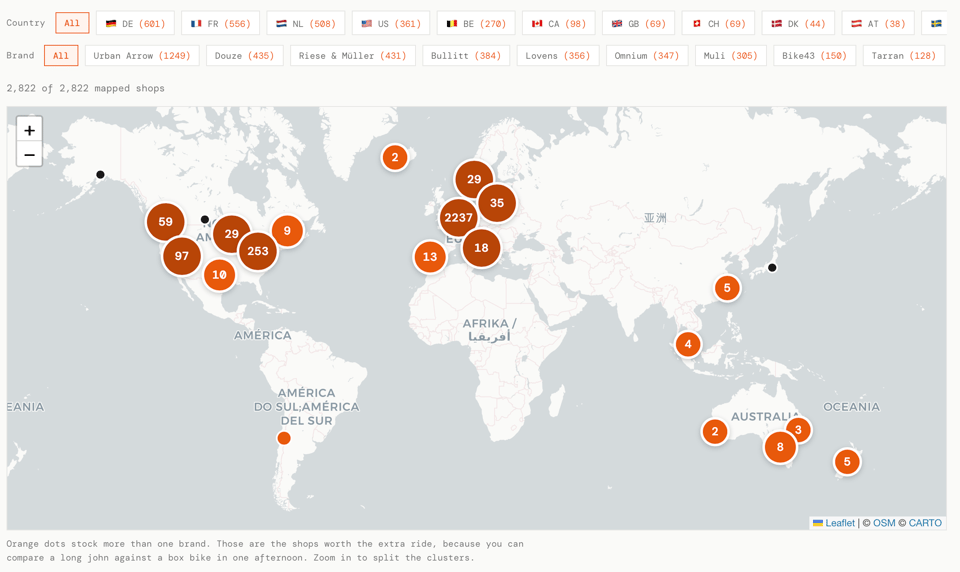The image size is (960, 572).
Task: Filter shops by AT (38)
Action: click(x=878, y=23)
